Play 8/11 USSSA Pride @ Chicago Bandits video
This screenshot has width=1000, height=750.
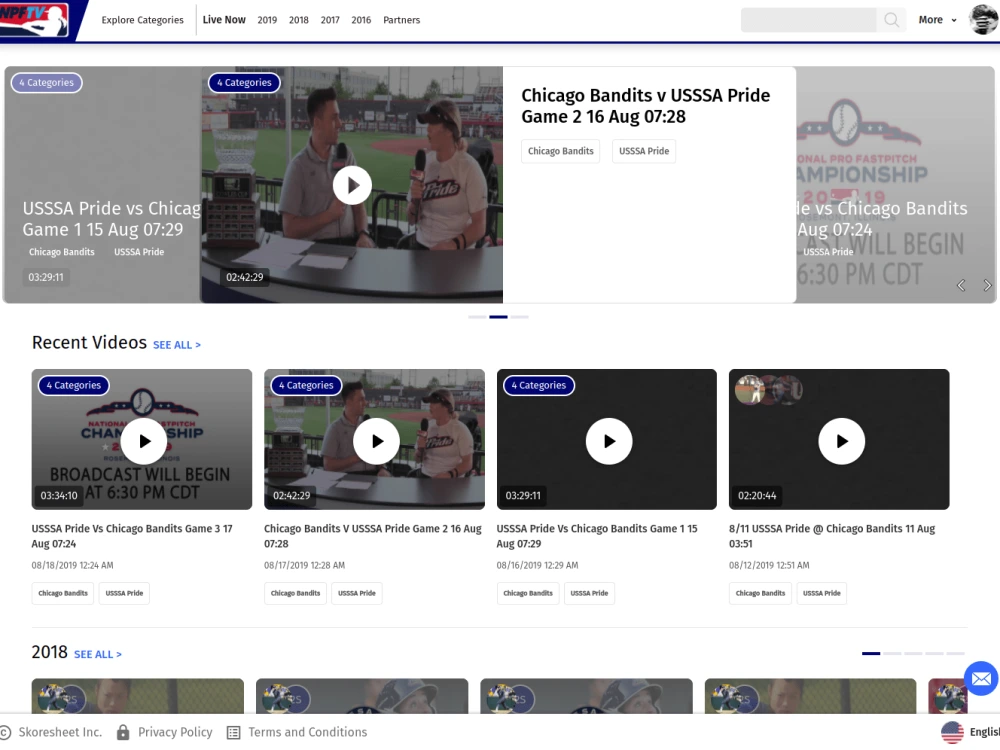pos(841,441)
